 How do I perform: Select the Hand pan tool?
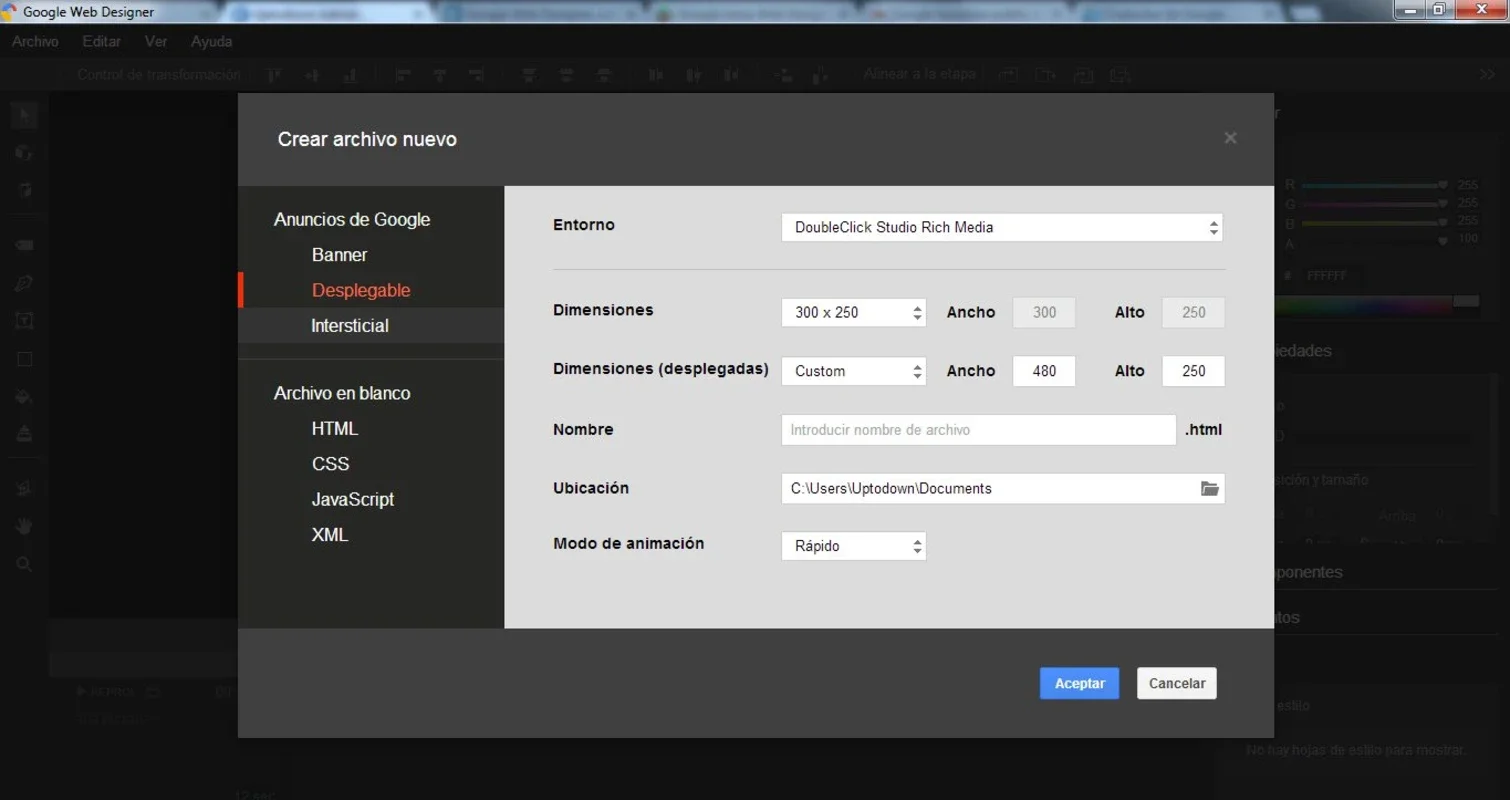point(25,526)
